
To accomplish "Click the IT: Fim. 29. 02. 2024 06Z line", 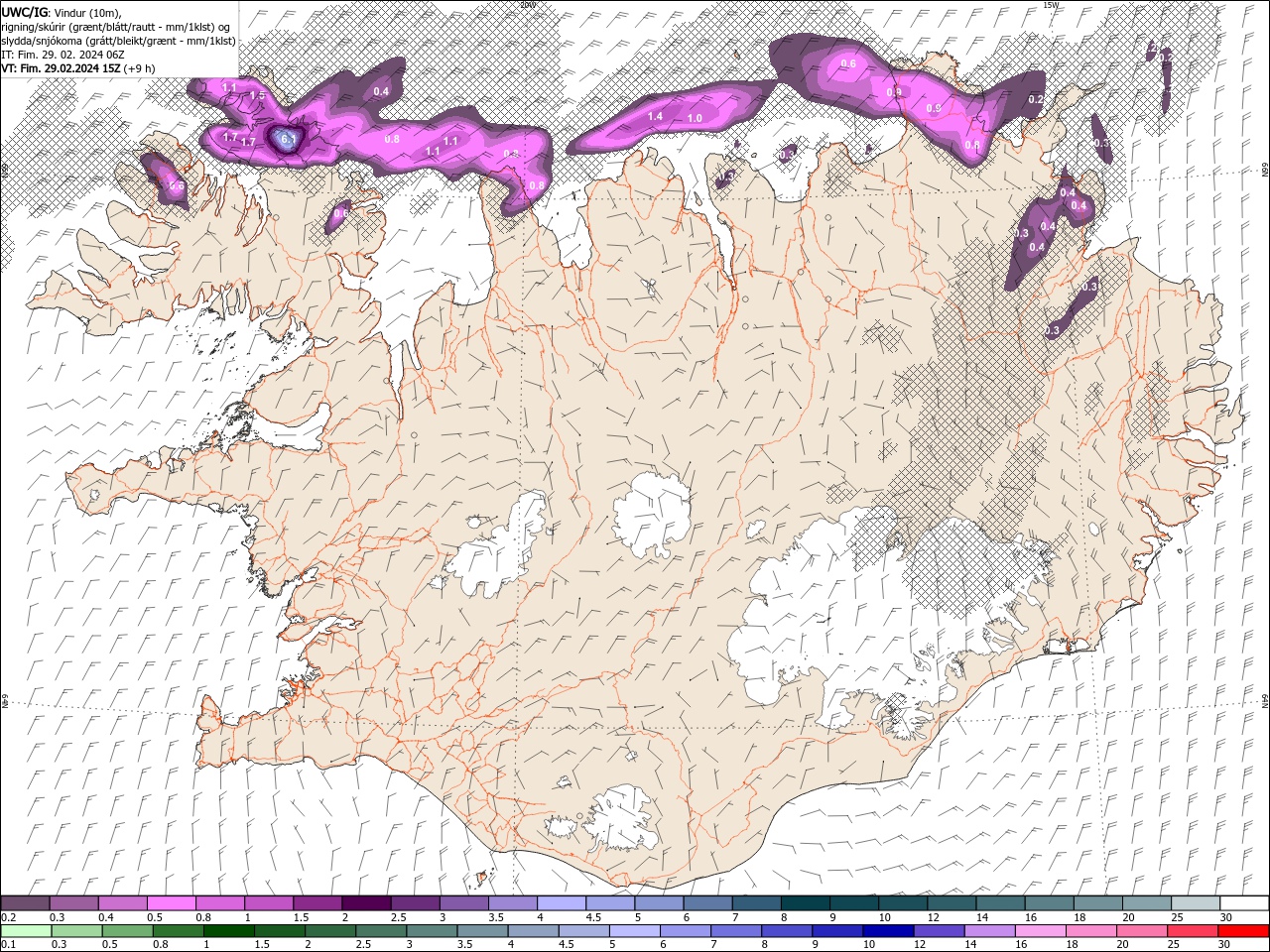I will click(x=64, y=55).
